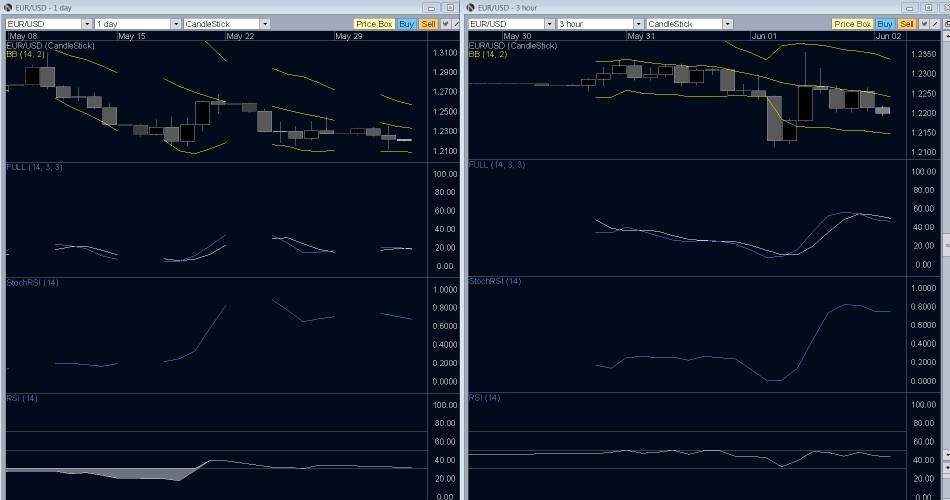Select FULL (14, 3, 3) label in 3 hour chart

497,164
